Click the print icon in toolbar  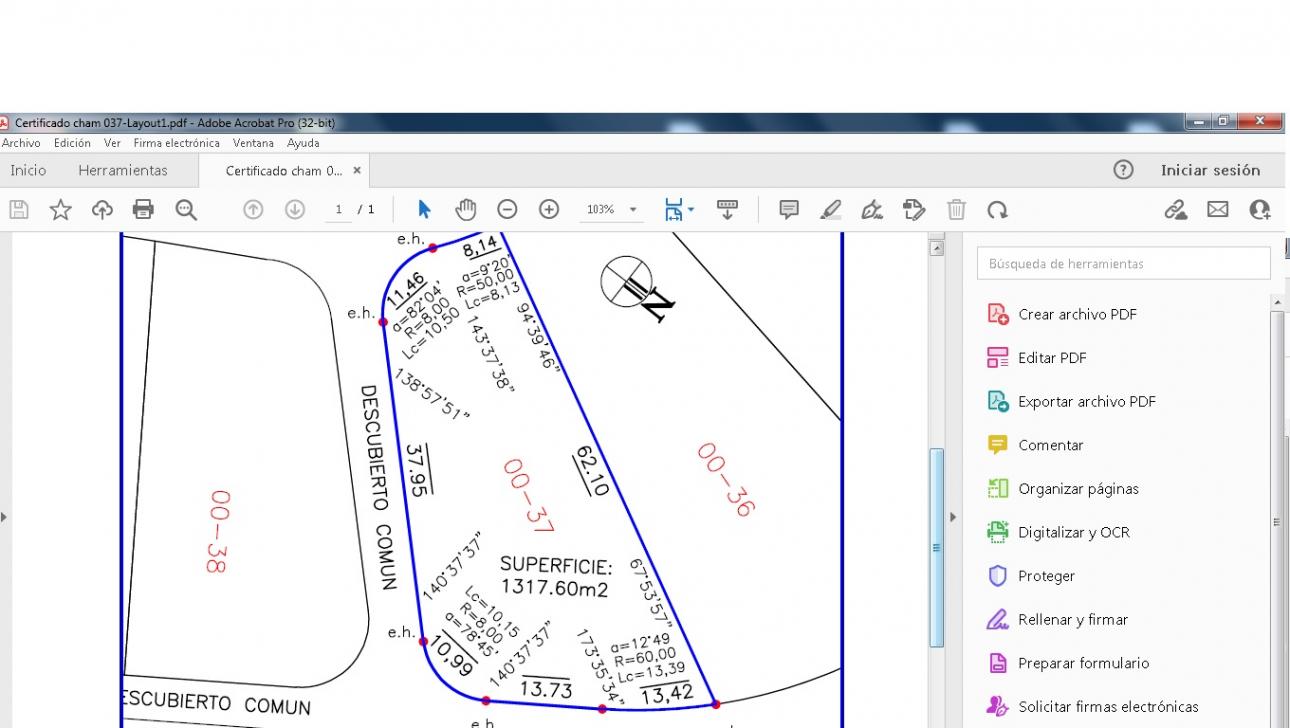click(144, 209)
